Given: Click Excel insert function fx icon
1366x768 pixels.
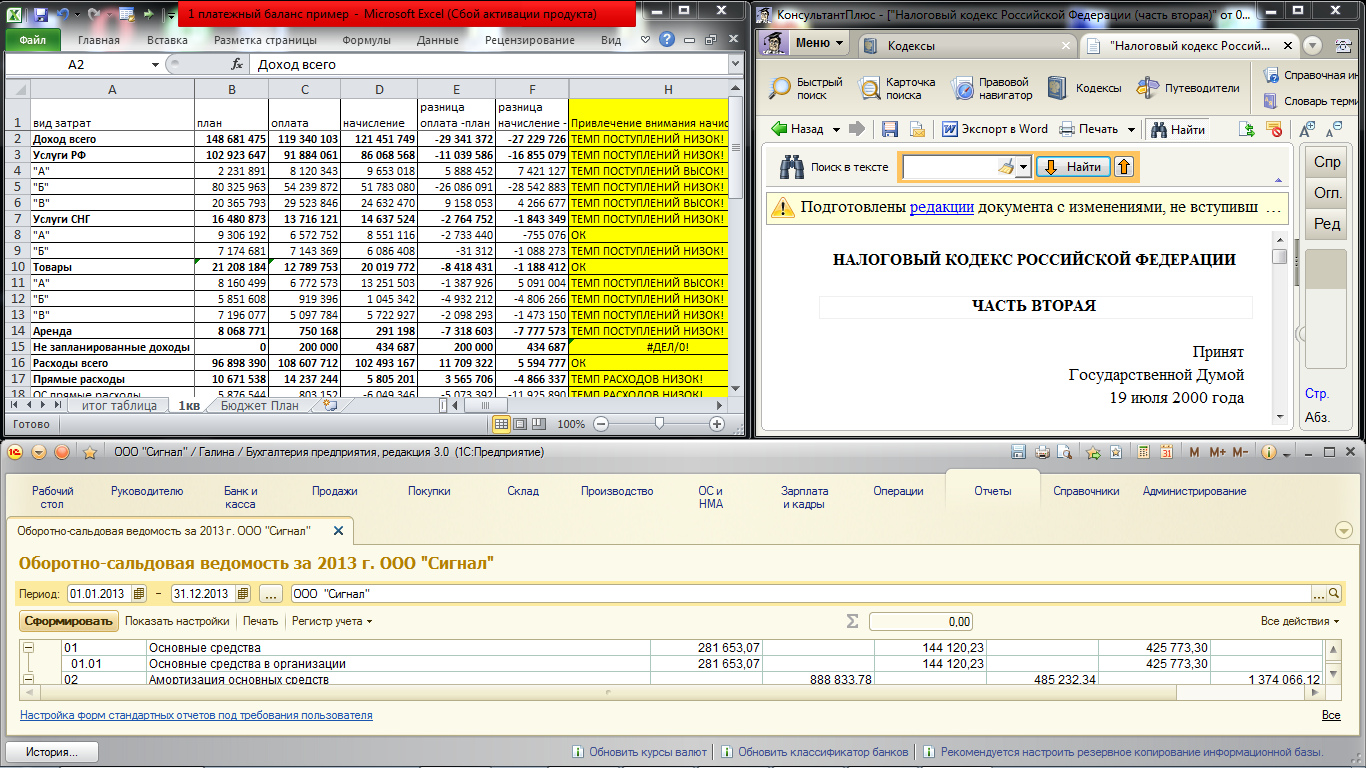Looking at the screenshot, I should point(237,64).
